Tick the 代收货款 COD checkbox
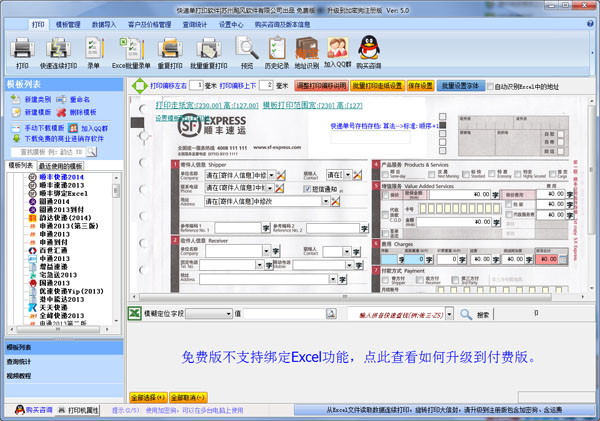The image size is (600, 421). pyautogui.click(x=385, y=215)
